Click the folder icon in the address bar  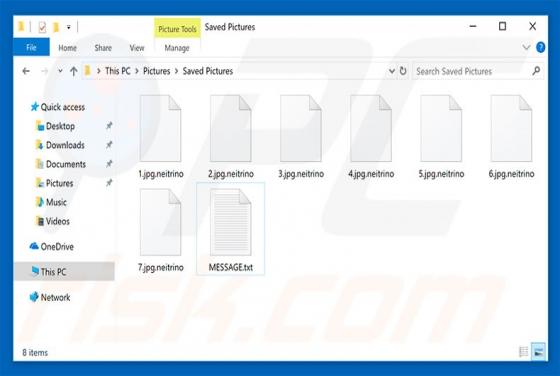pyautogui.click(x=88, y=71)
